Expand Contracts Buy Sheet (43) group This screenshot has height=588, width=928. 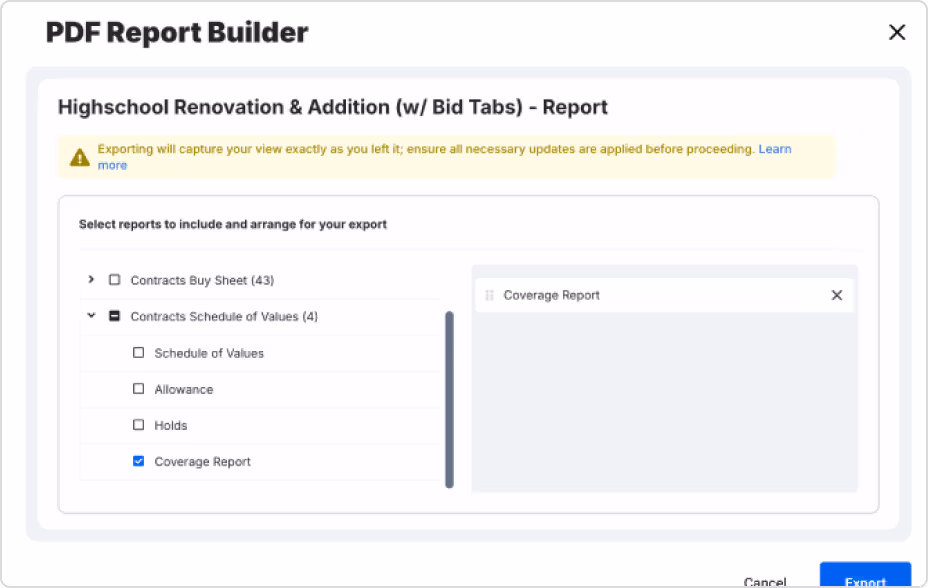pos(91,279)
